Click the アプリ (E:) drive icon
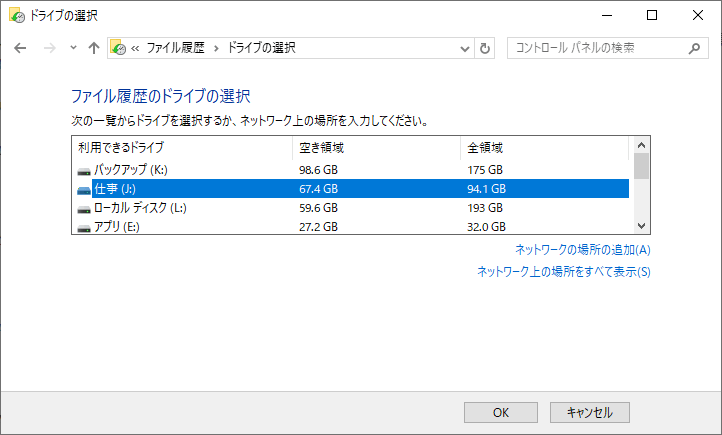722x435 pixels. click(83, 227)
